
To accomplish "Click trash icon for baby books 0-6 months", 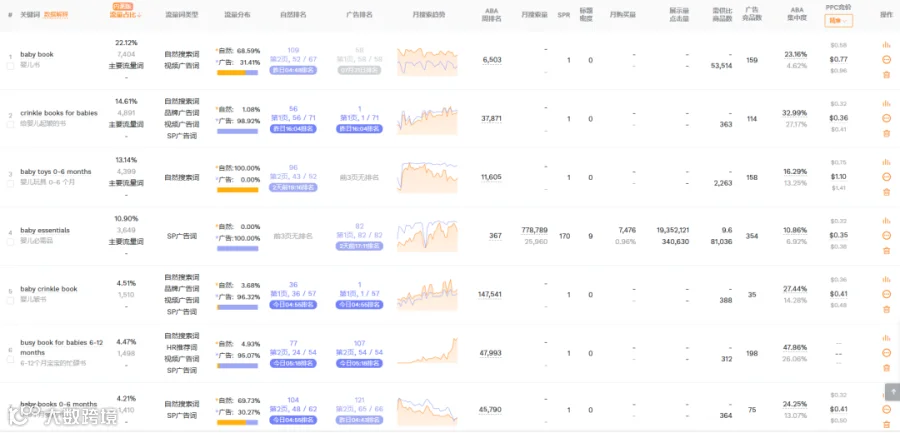I will point(886,424).
